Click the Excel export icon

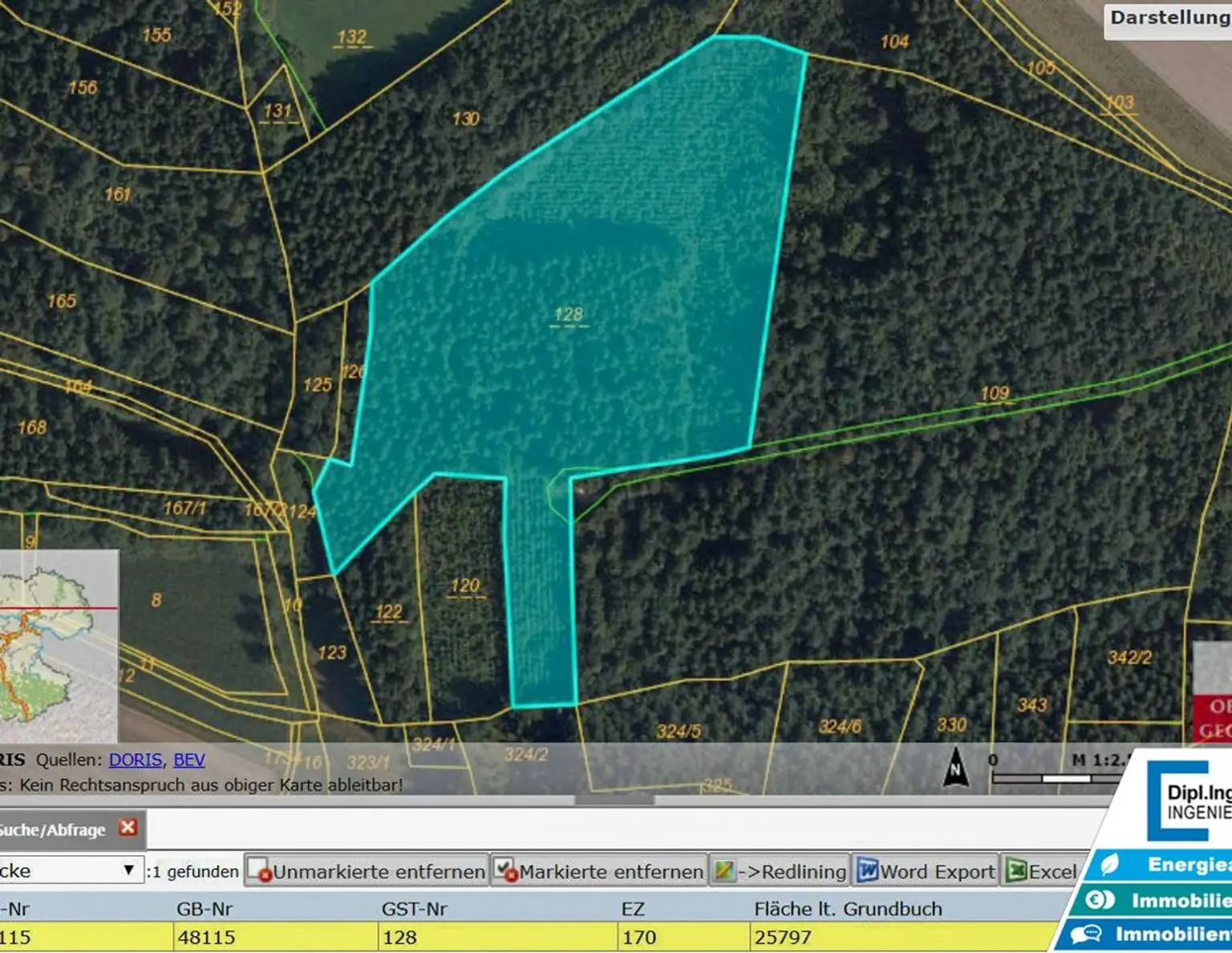[1016, 871]
